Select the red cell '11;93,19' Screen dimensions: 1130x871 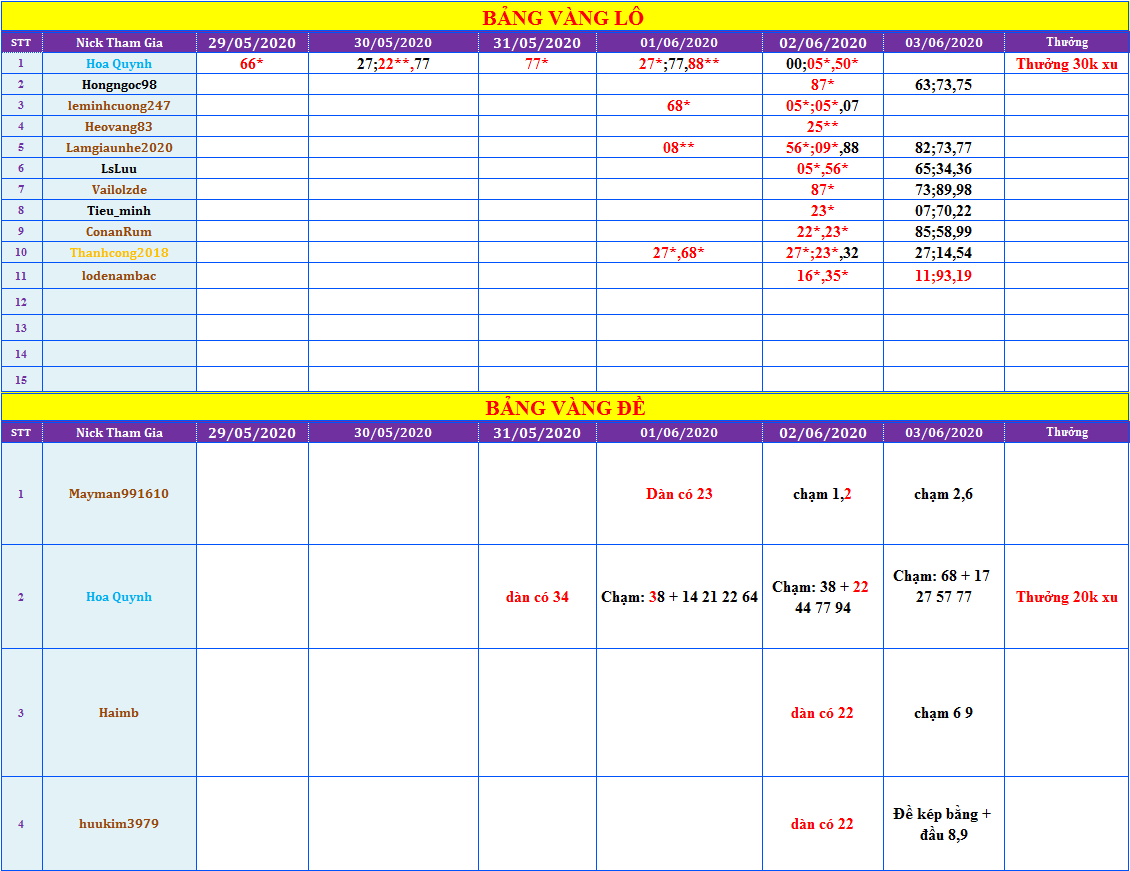(943, 275)
